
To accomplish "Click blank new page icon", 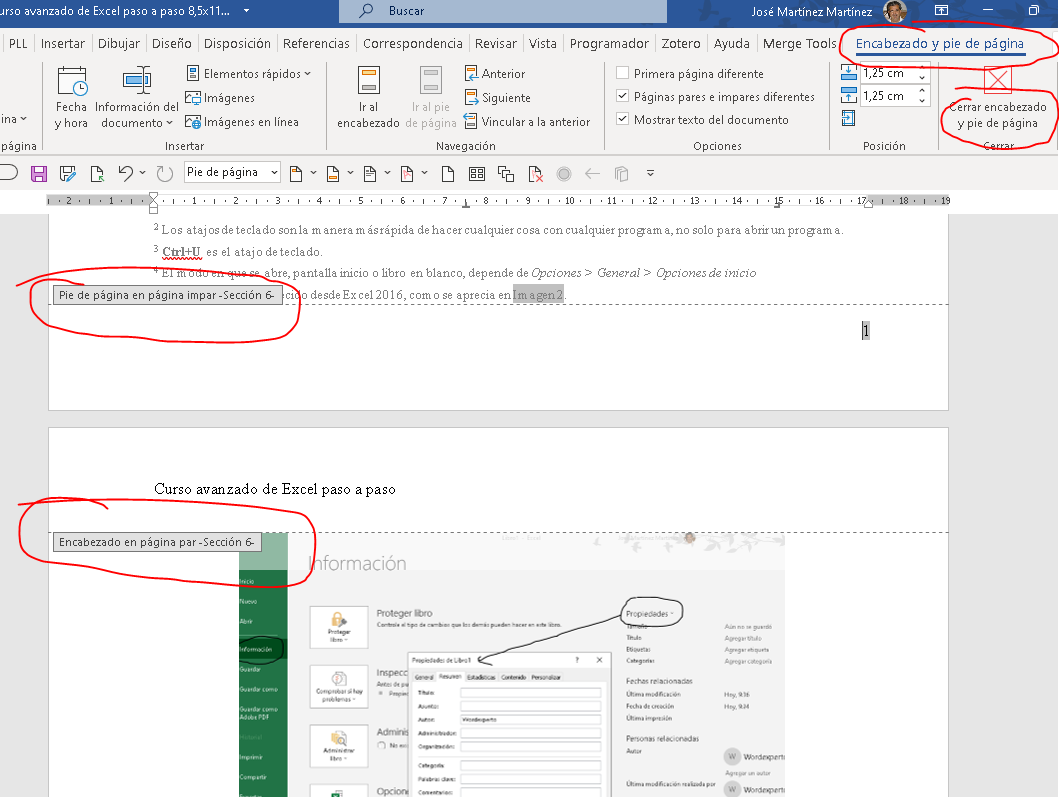I will [x=448, y=174].
